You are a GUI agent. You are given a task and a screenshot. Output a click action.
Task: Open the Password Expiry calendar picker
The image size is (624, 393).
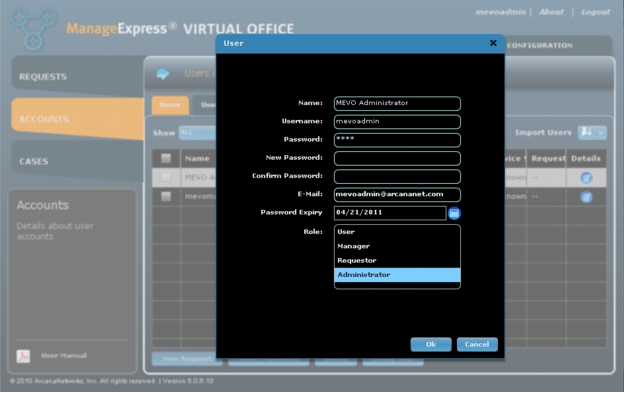(454, 213)
